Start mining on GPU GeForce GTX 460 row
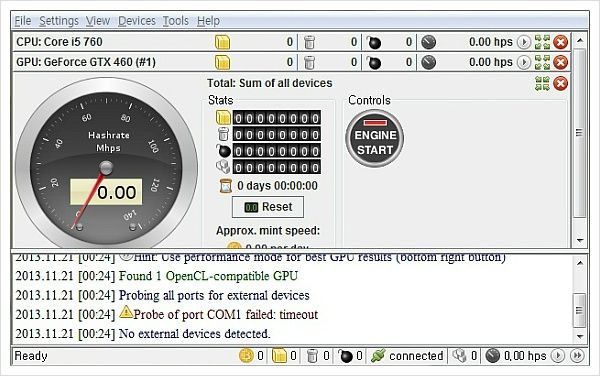600x376 pixels. click(524, 62)
